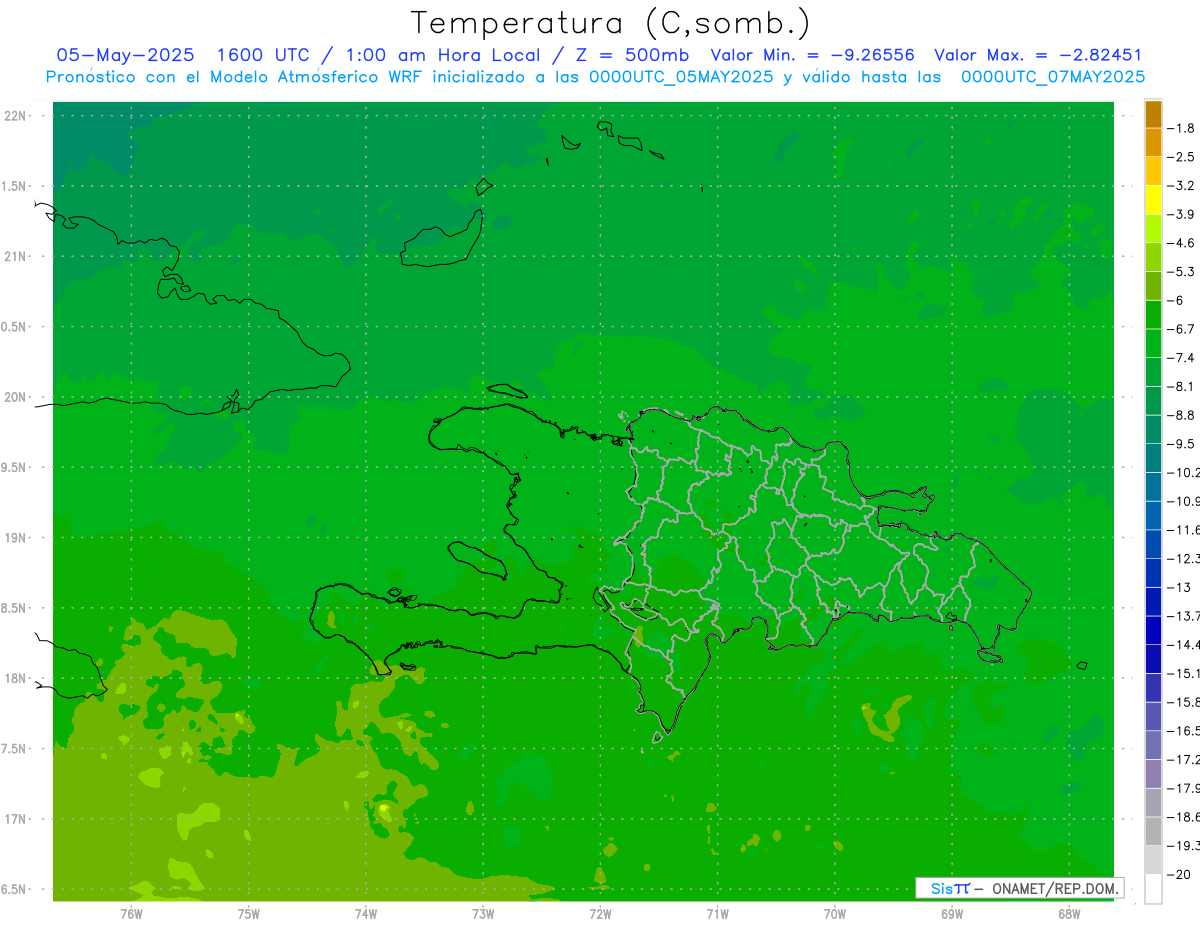Click the "-7.4" colorbar label
Screen dimensions: 1200x927
point(1181,358)
